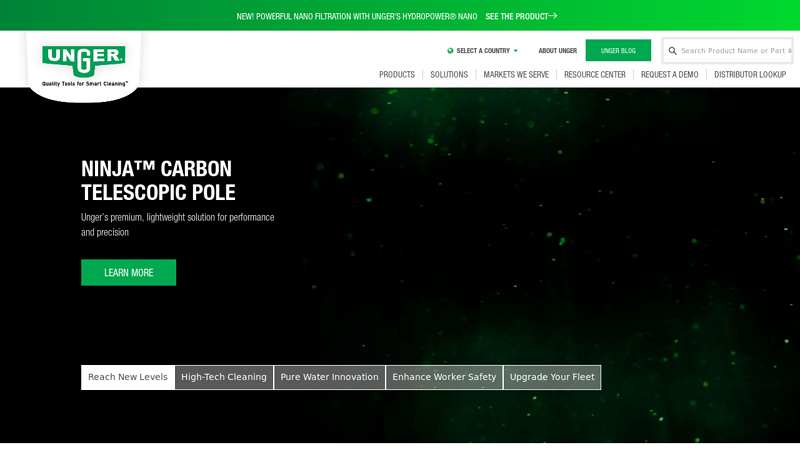This screenshot has height=450, width=800.
Task: Open the Solutions menu
Action: coord(449,75)
